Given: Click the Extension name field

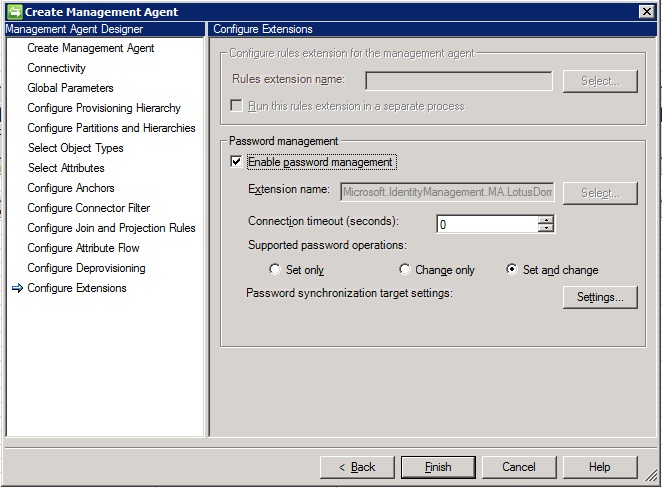Looking at the screenshot, I should tap(447, 192).
